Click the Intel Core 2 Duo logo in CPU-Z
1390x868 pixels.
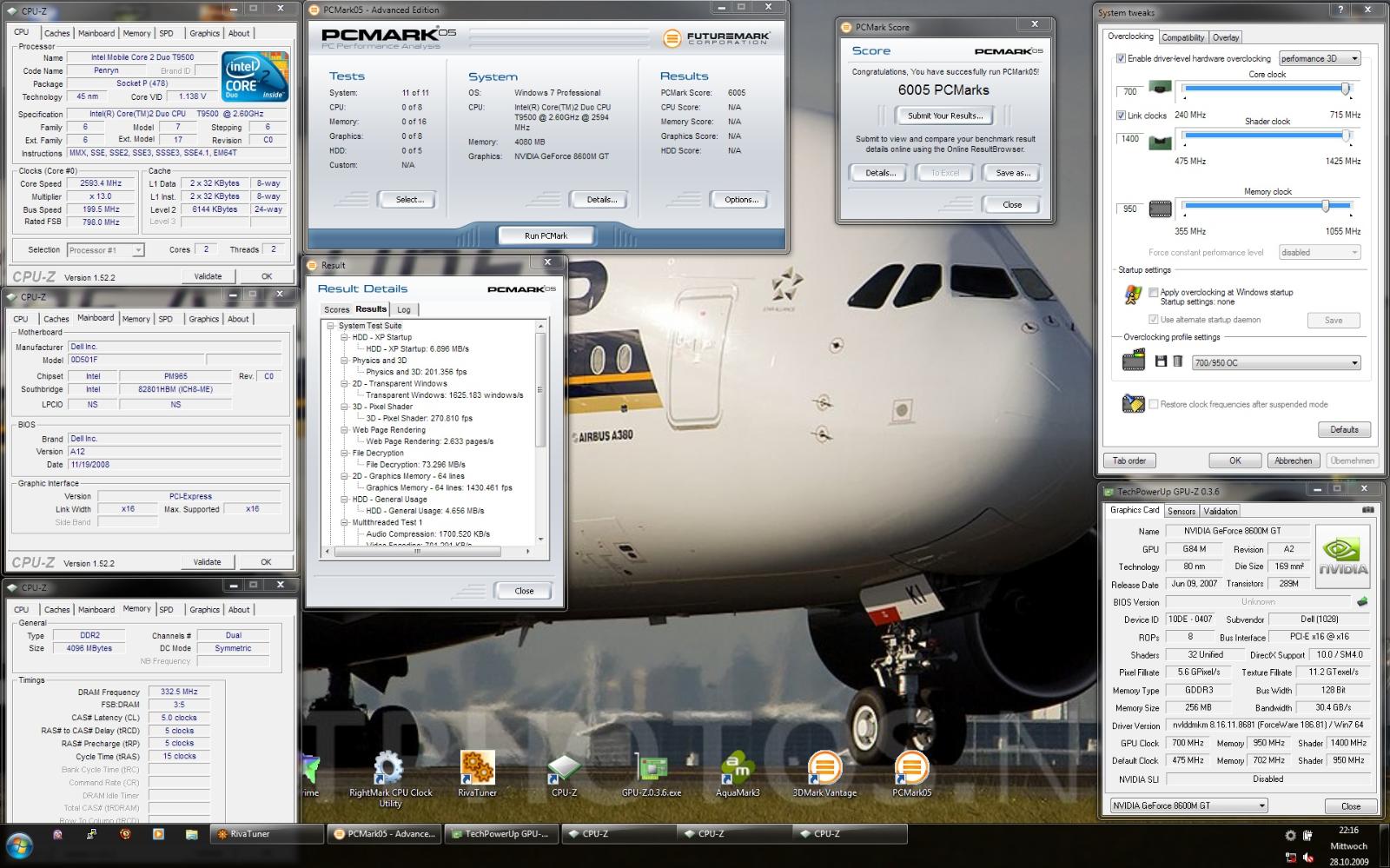click(255, 77)
